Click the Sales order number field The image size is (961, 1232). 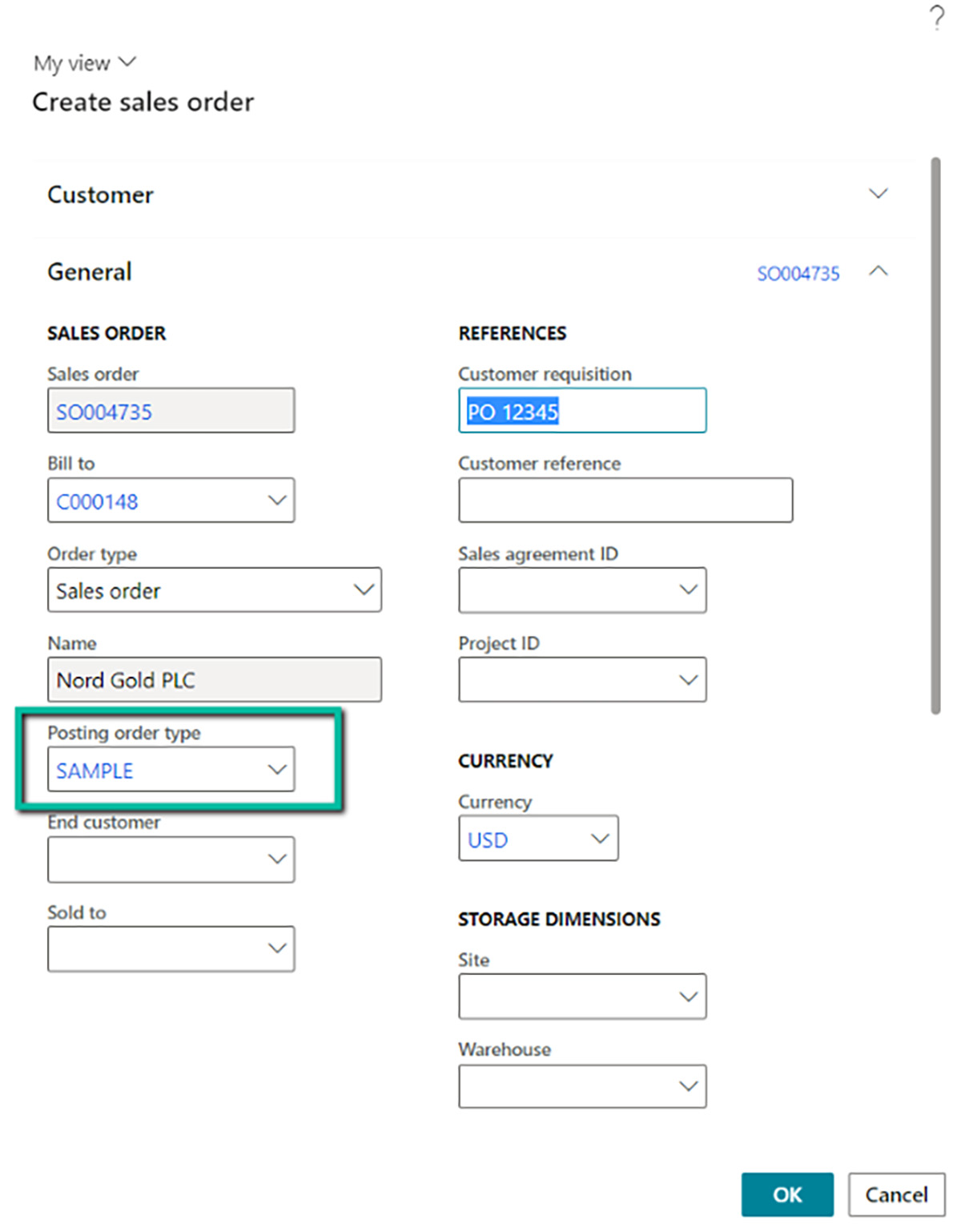click(171, 411)
